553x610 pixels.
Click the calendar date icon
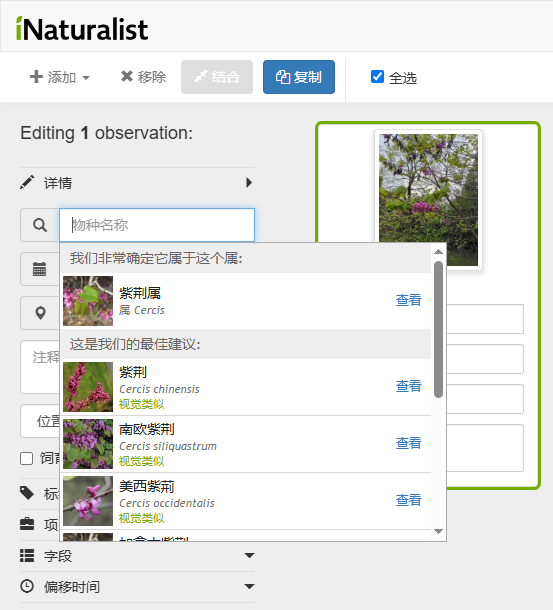click(40, 269)
